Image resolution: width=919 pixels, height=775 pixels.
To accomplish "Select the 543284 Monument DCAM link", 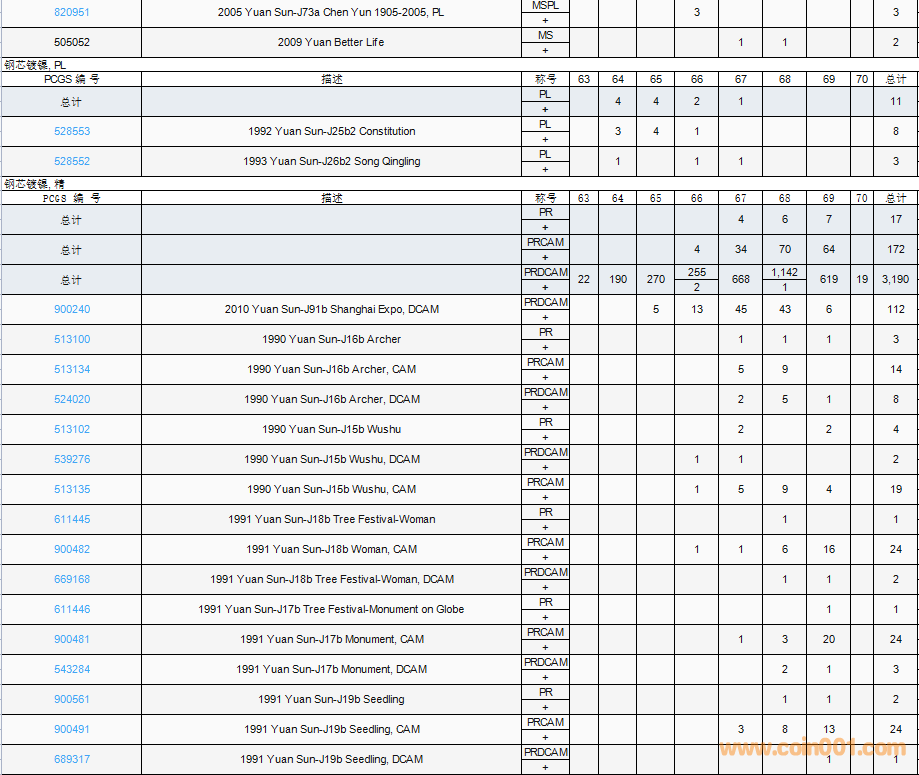I will click(71, 669).
